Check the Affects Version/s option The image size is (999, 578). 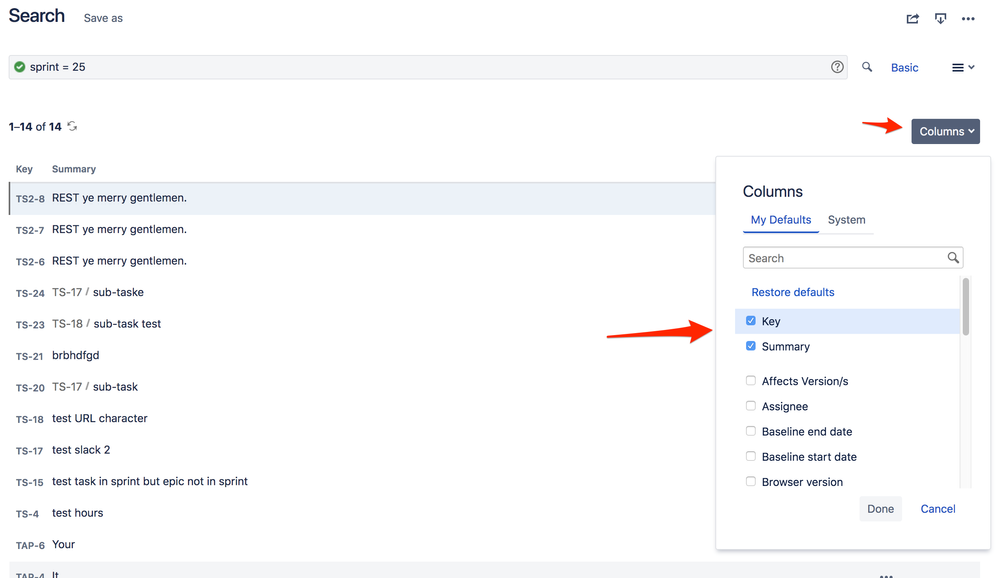click(x=751, y=381)
